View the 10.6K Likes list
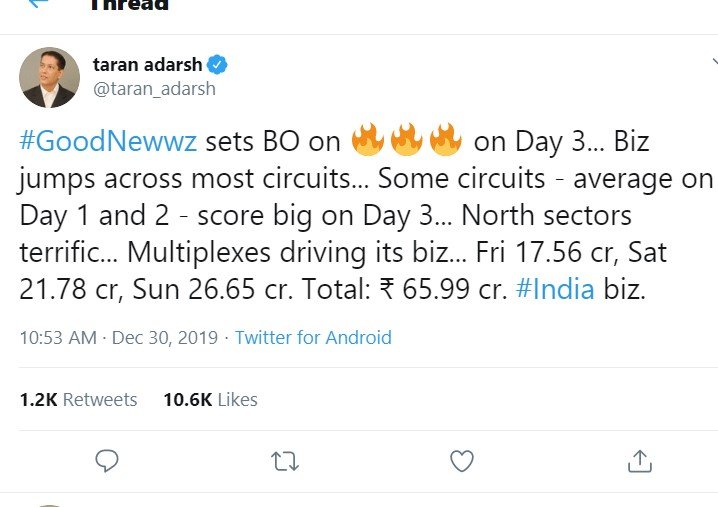 tap(210, 399)
